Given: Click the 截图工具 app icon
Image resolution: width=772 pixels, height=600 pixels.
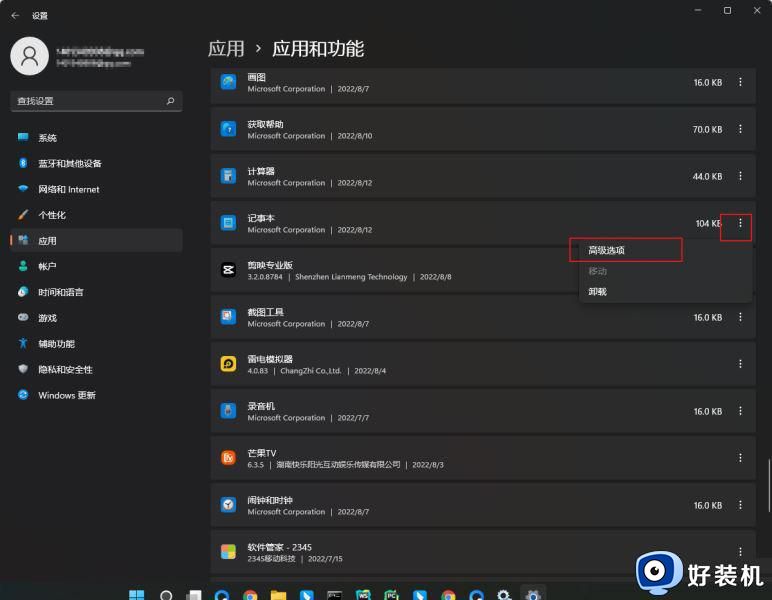Looking at the screenshot, I should coord(228,317).
